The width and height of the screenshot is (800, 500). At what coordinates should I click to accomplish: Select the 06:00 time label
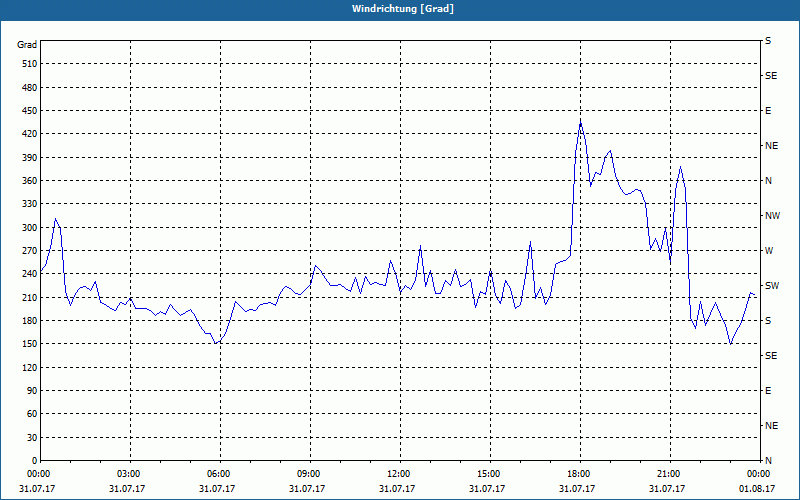tap(220, 473)
